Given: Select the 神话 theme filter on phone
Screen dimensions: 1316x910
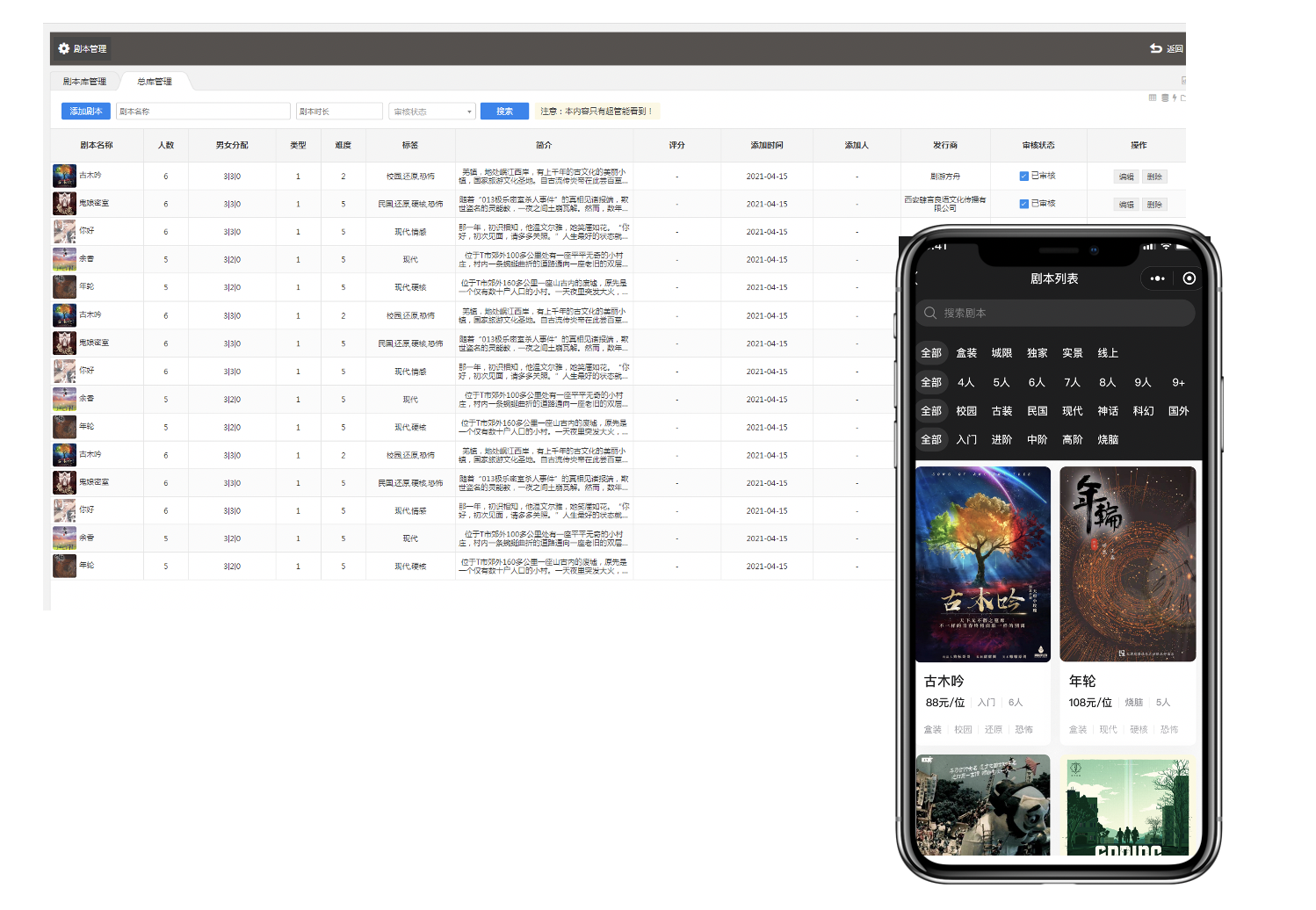Looking at the screenshot, I should (x=1108, y=411).
